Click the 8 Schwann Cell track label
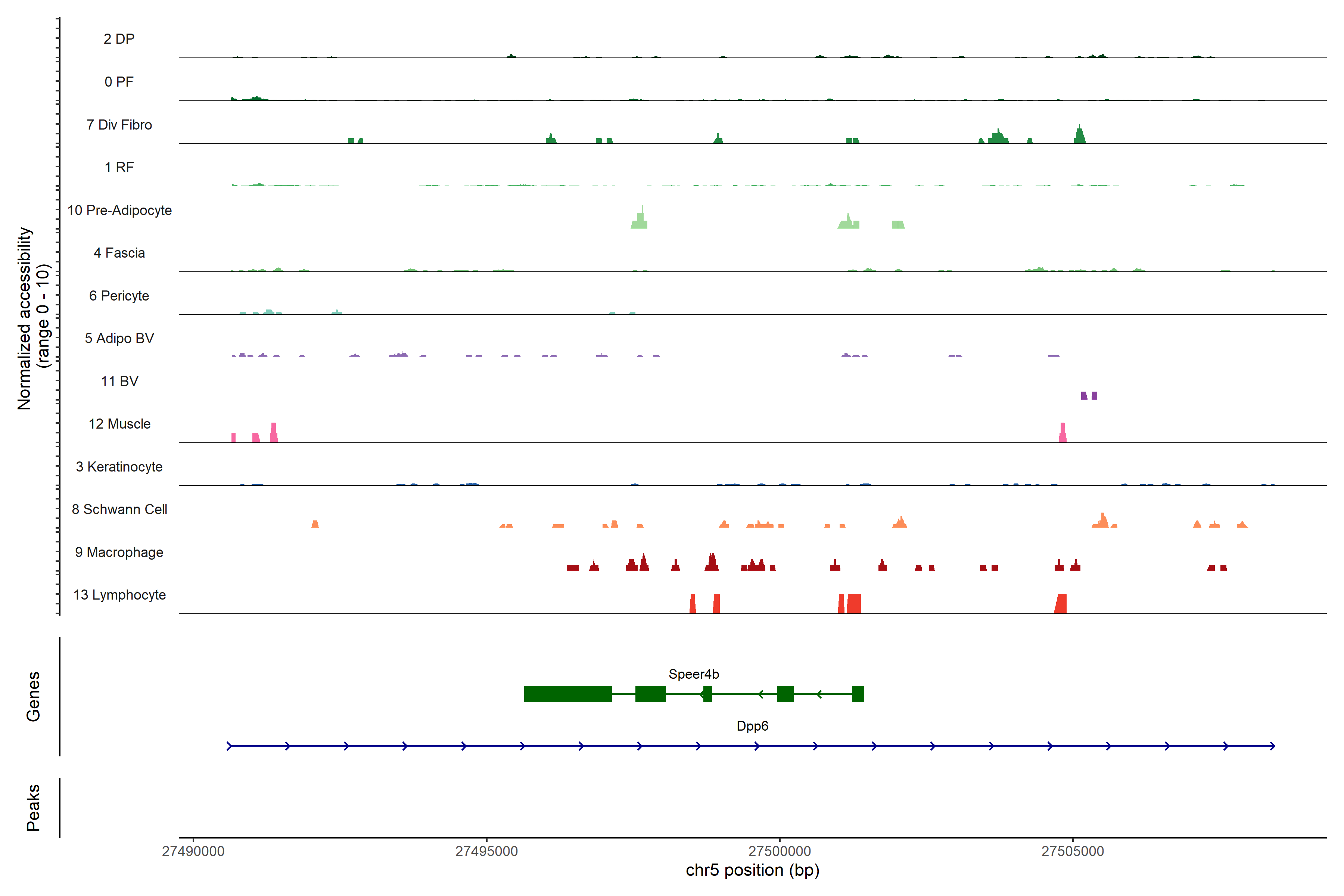Viewport: 1344px width, 896px height. tap(119, 510)
